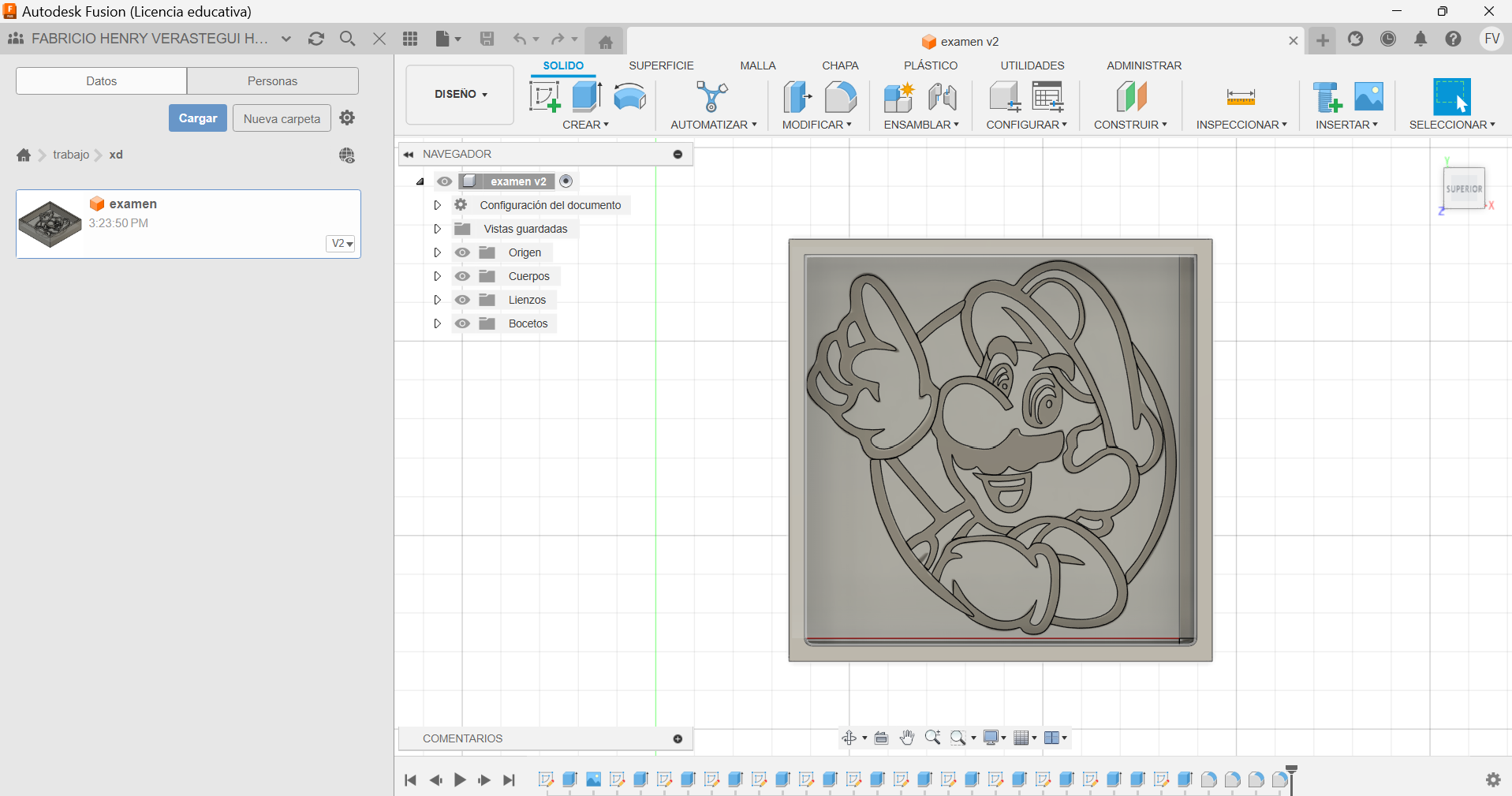The height and width of the screenshot is (796, 1512).
Task: Switch to the SUPERFICIE tab
Action: pyautogui.click(x=661, y=65)
